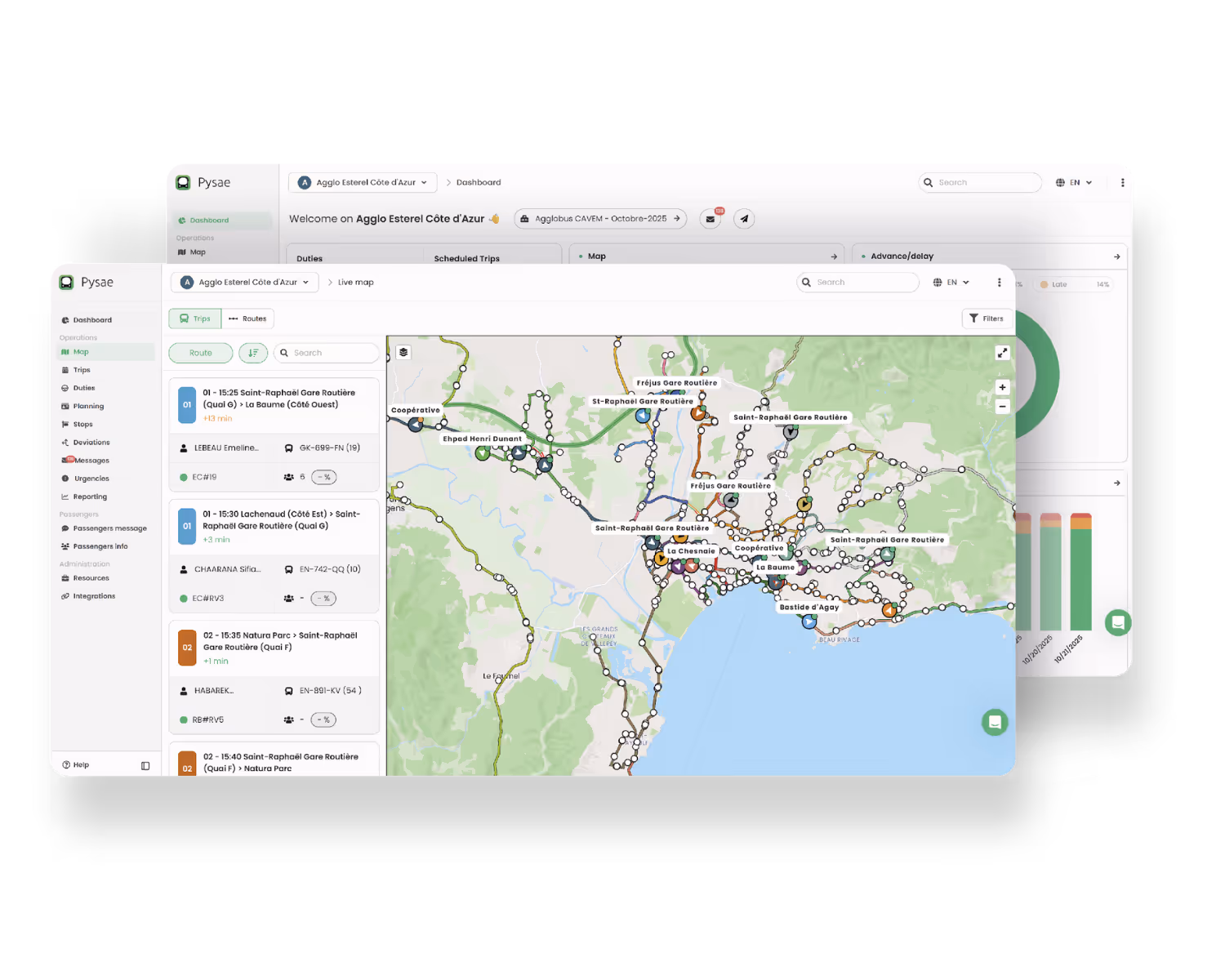Click the Passengers message chat icon

[x=65, y=528]
